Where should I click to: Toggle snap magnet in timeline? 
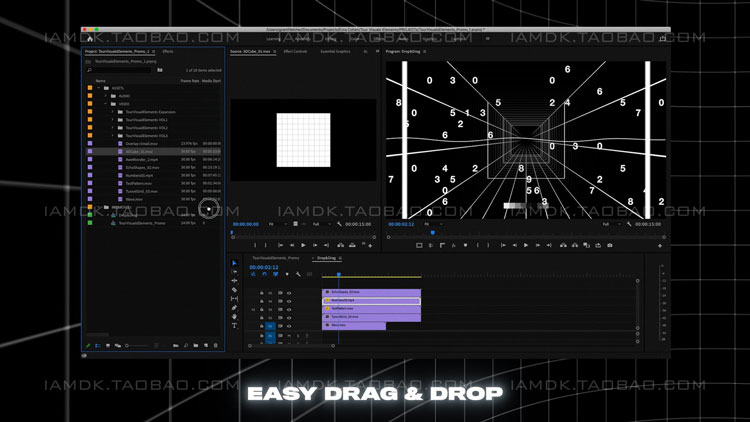point(264,274)
